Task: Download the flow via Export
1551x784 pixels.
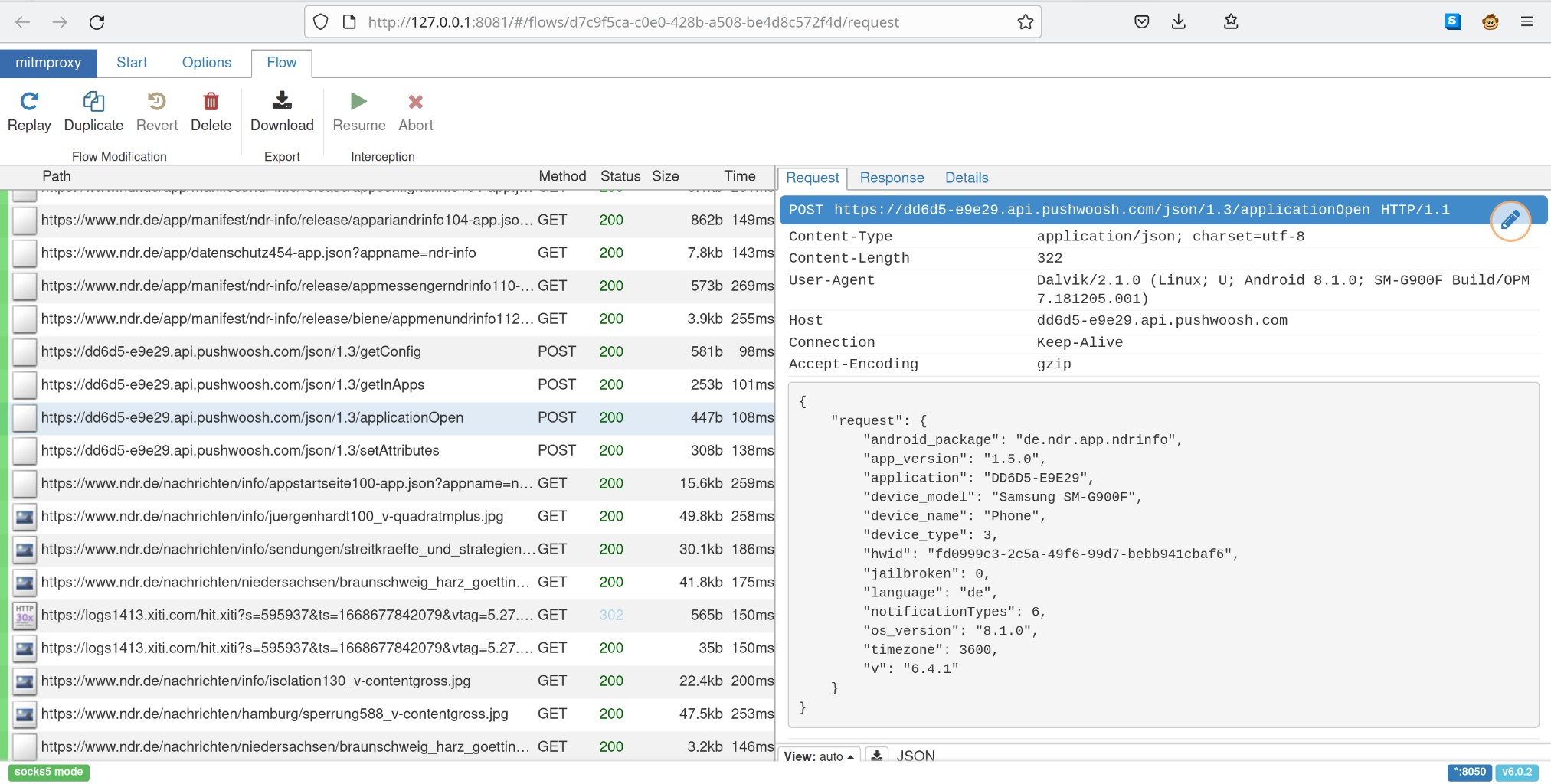Action: [x=282, y=112]
